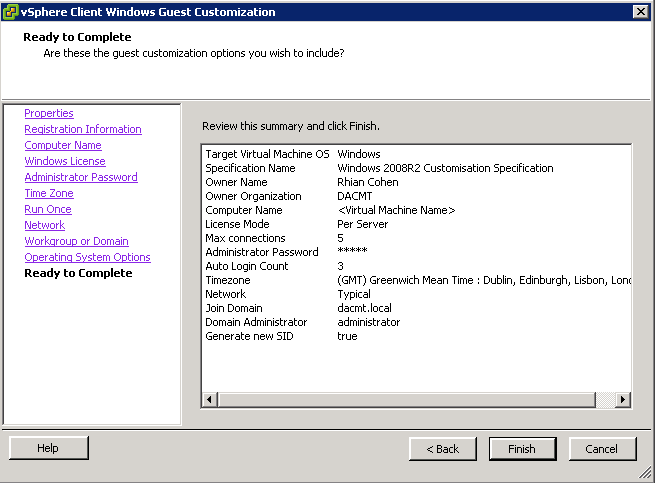Go to Operating System Options step
Viewport: 655px width, 483px height.
pyautogui.click(x=87, y=257)
